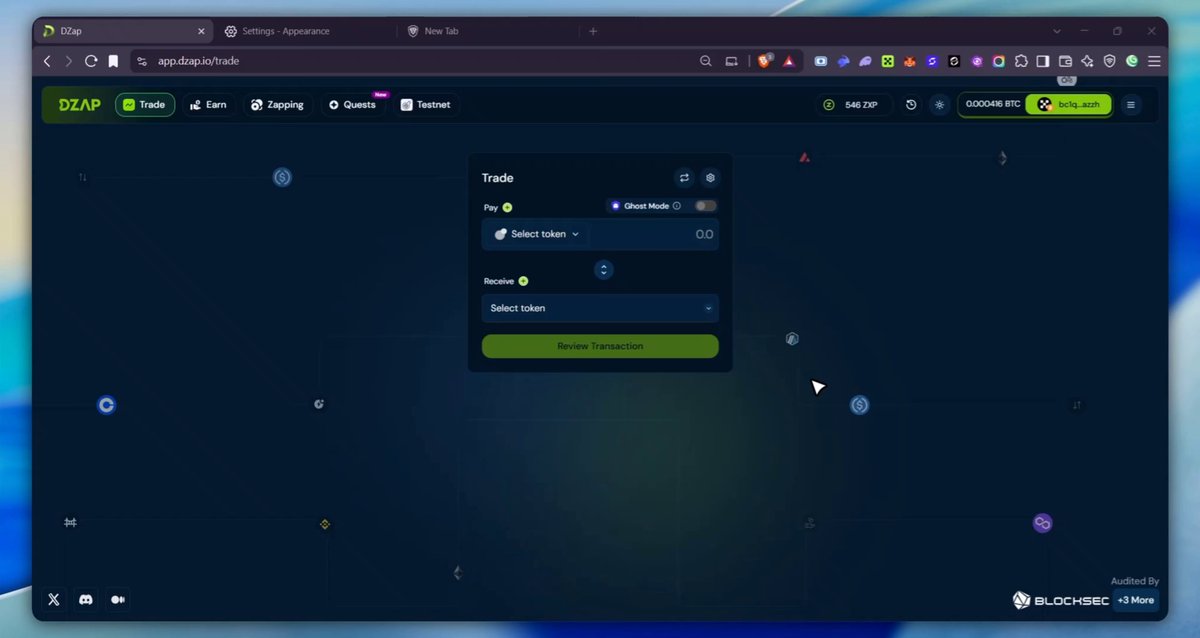Click the Brave Rewards triangle icon
The image size is (1200, 638).
(788, 61)
